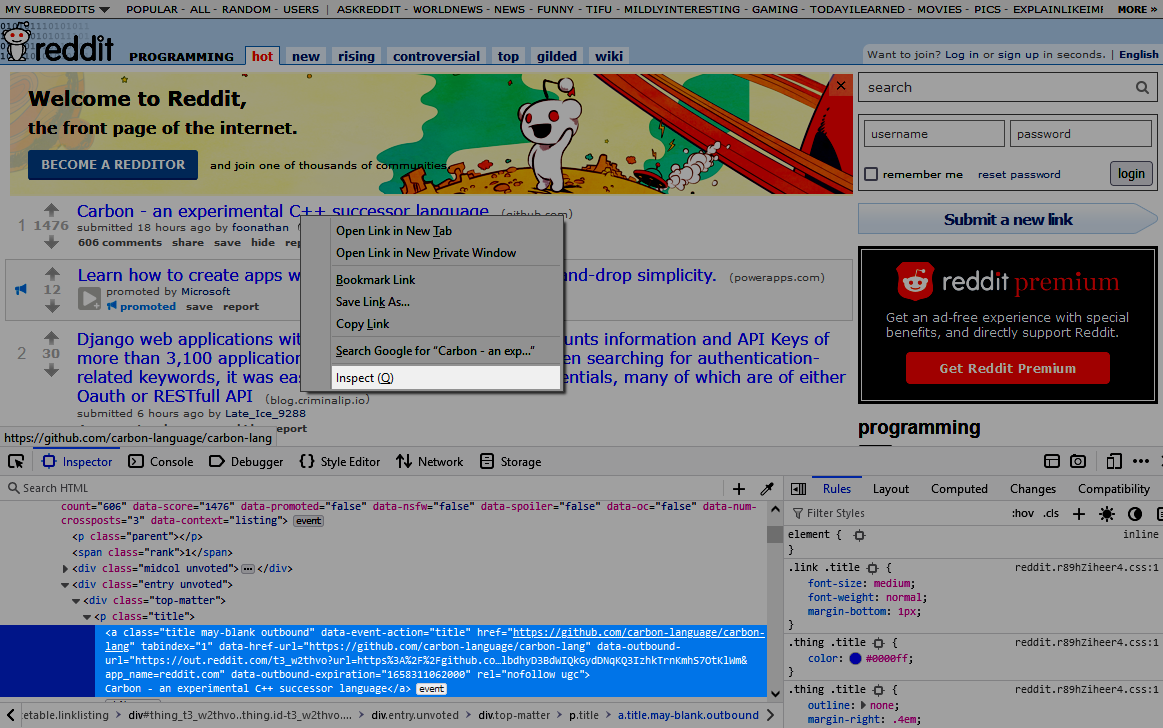Toggle light color scheme simulation sun icon
The height and width of the screenshot is (728, 1163).
[x=1107, y=514]
